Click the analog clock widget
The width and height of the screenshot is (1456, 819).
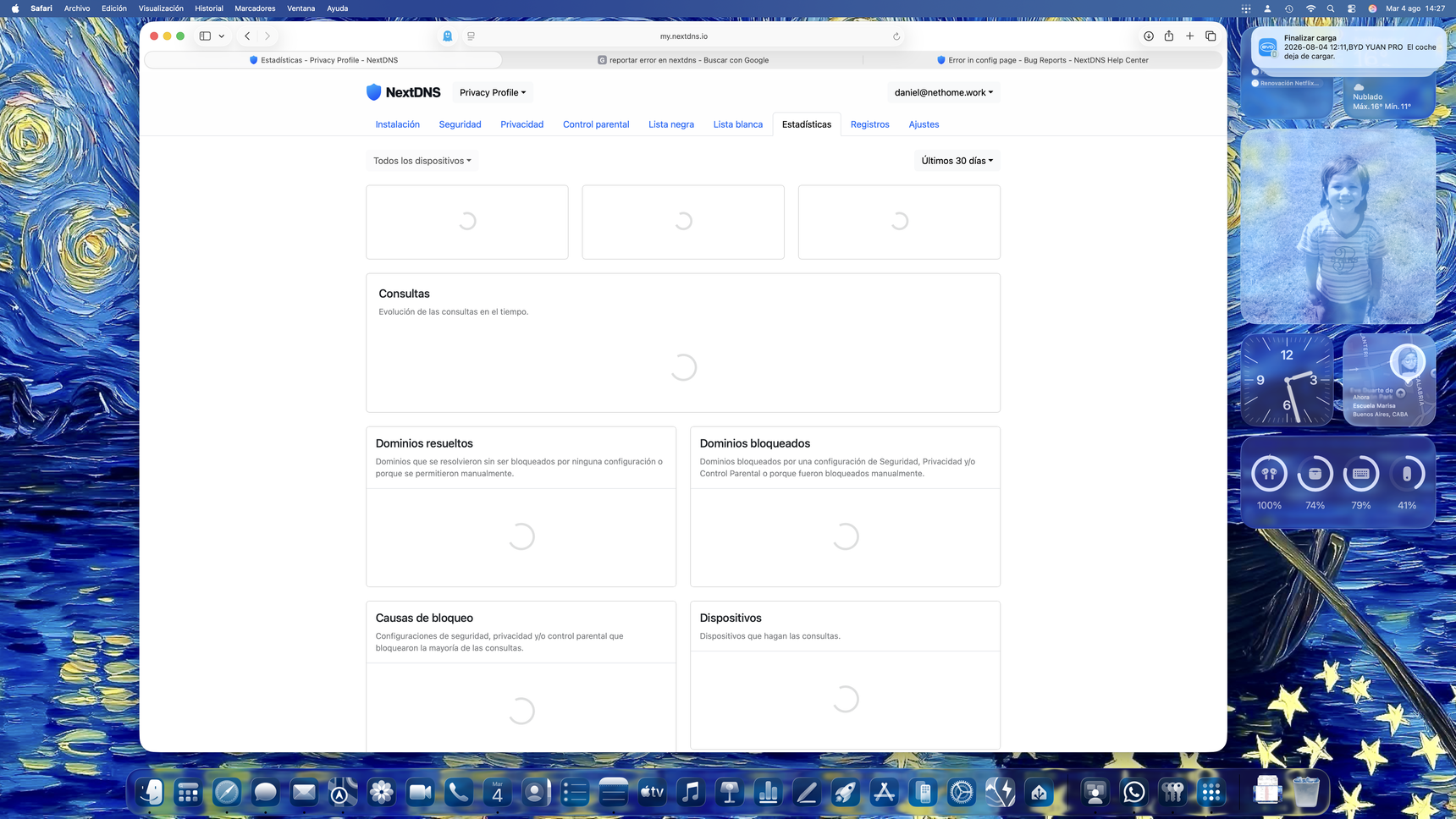tap(1287, 380)
